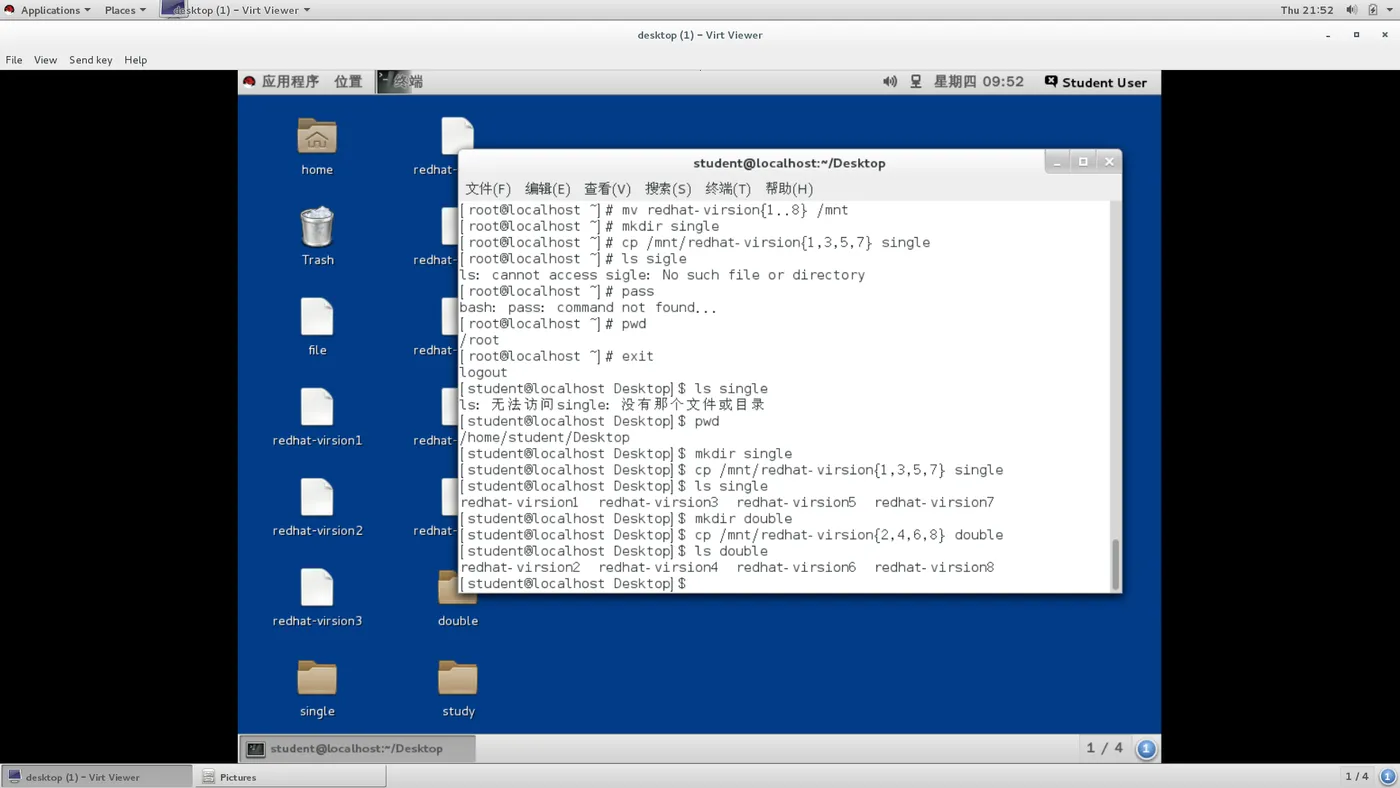Click student@localhost taskbar button in guest
This screenshot has width=1400, height=788.
point(357,748)
